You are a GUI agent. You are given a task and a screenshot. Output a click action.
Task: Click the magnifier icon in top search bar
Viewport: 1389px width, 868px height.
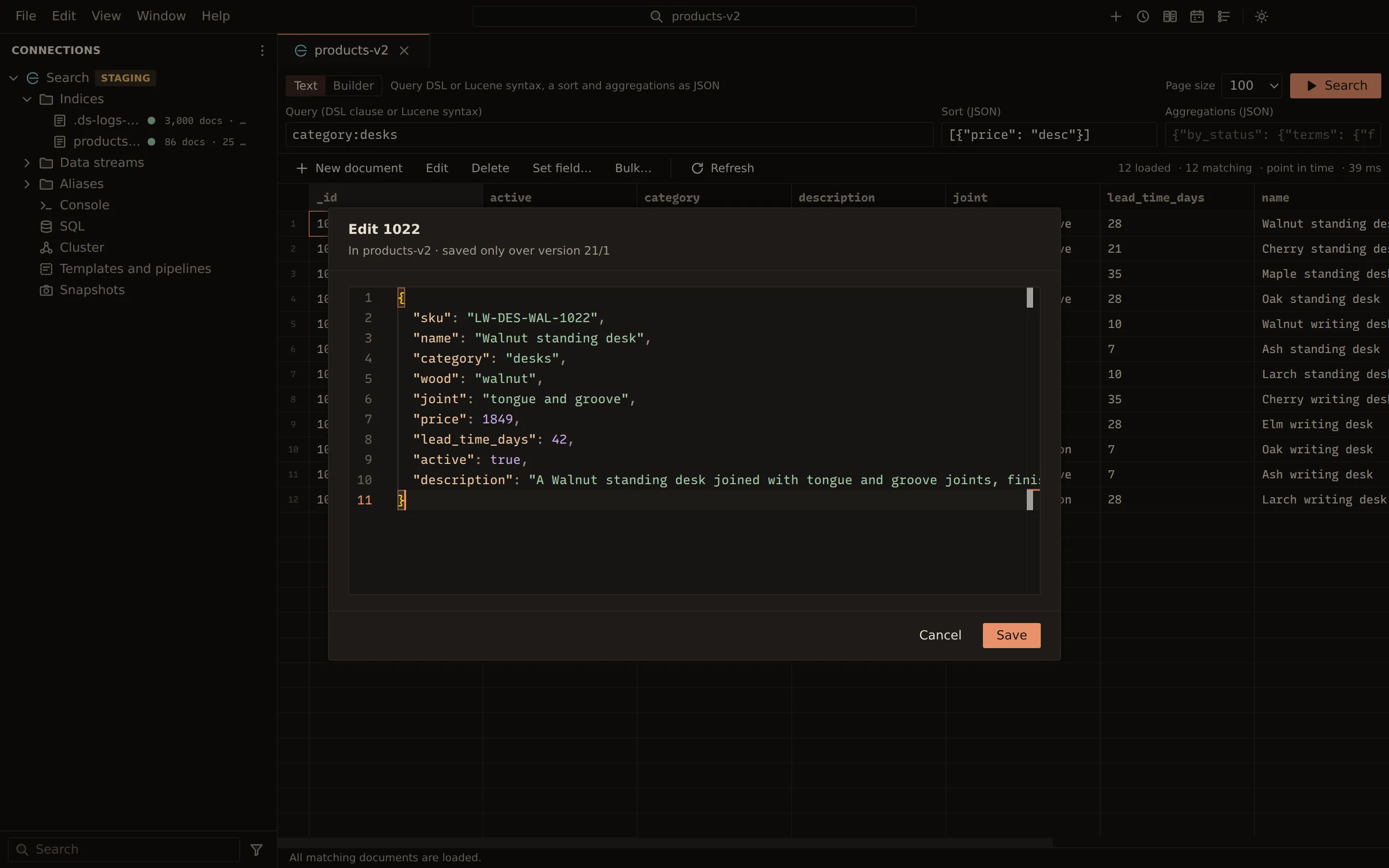point(656,17)
